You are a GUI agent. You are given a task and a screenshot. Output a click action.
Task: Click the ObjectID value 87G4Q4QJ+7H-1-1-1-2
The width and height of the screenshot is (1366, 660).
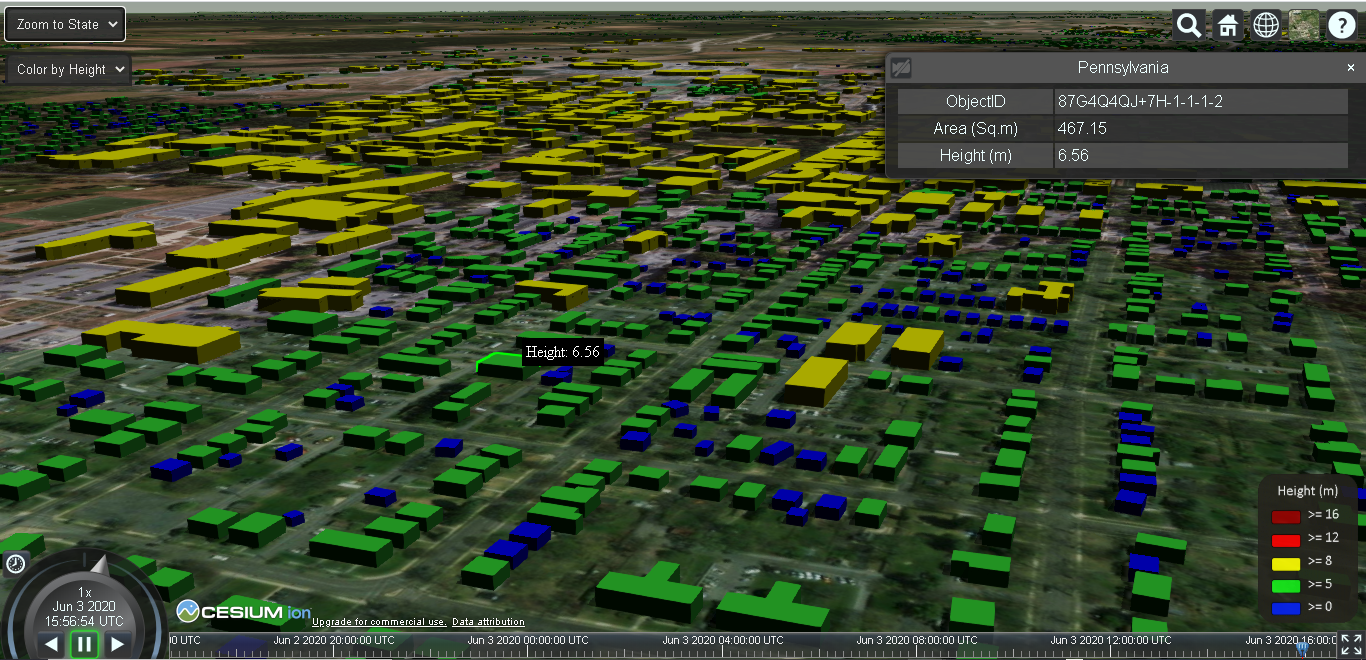coord(1140,102)
